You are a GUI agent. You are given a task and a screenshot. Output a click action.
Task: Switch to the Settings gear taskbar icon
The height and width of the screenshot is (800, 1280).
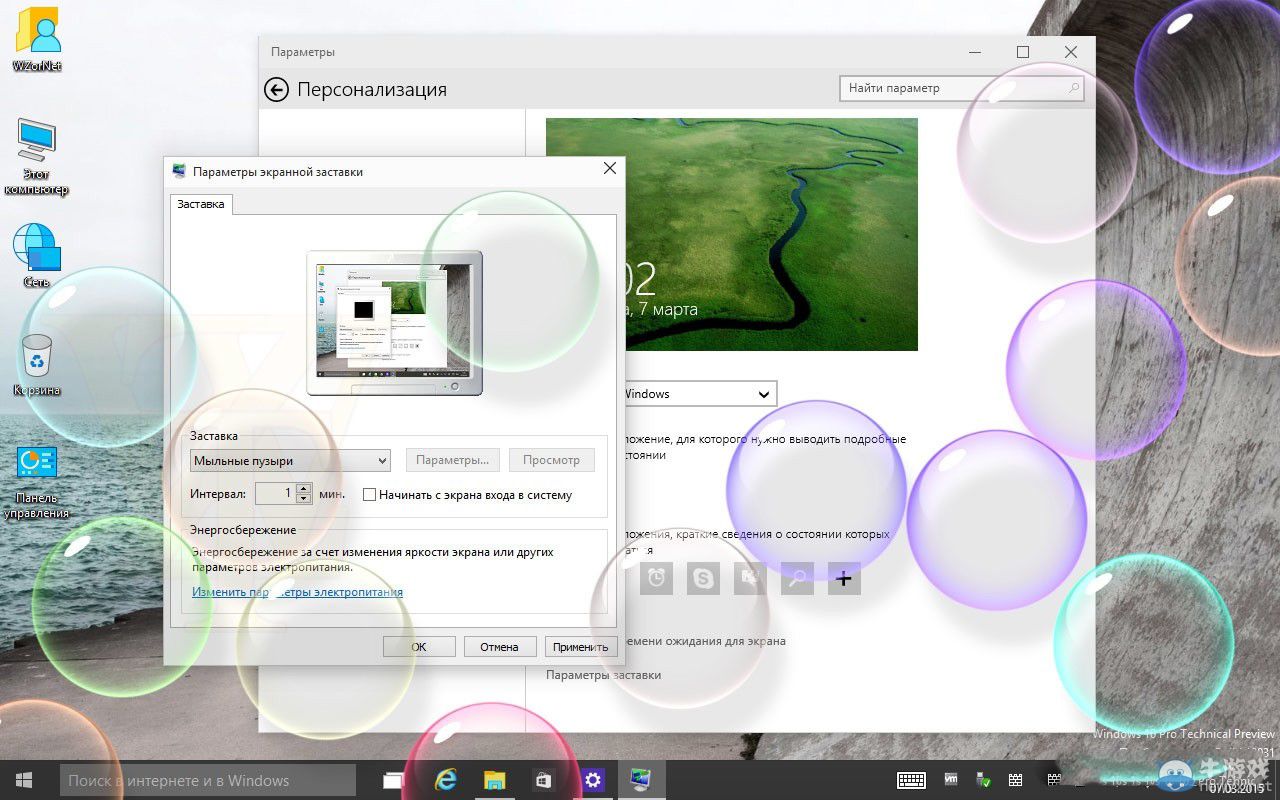click(x=593, y=780)
